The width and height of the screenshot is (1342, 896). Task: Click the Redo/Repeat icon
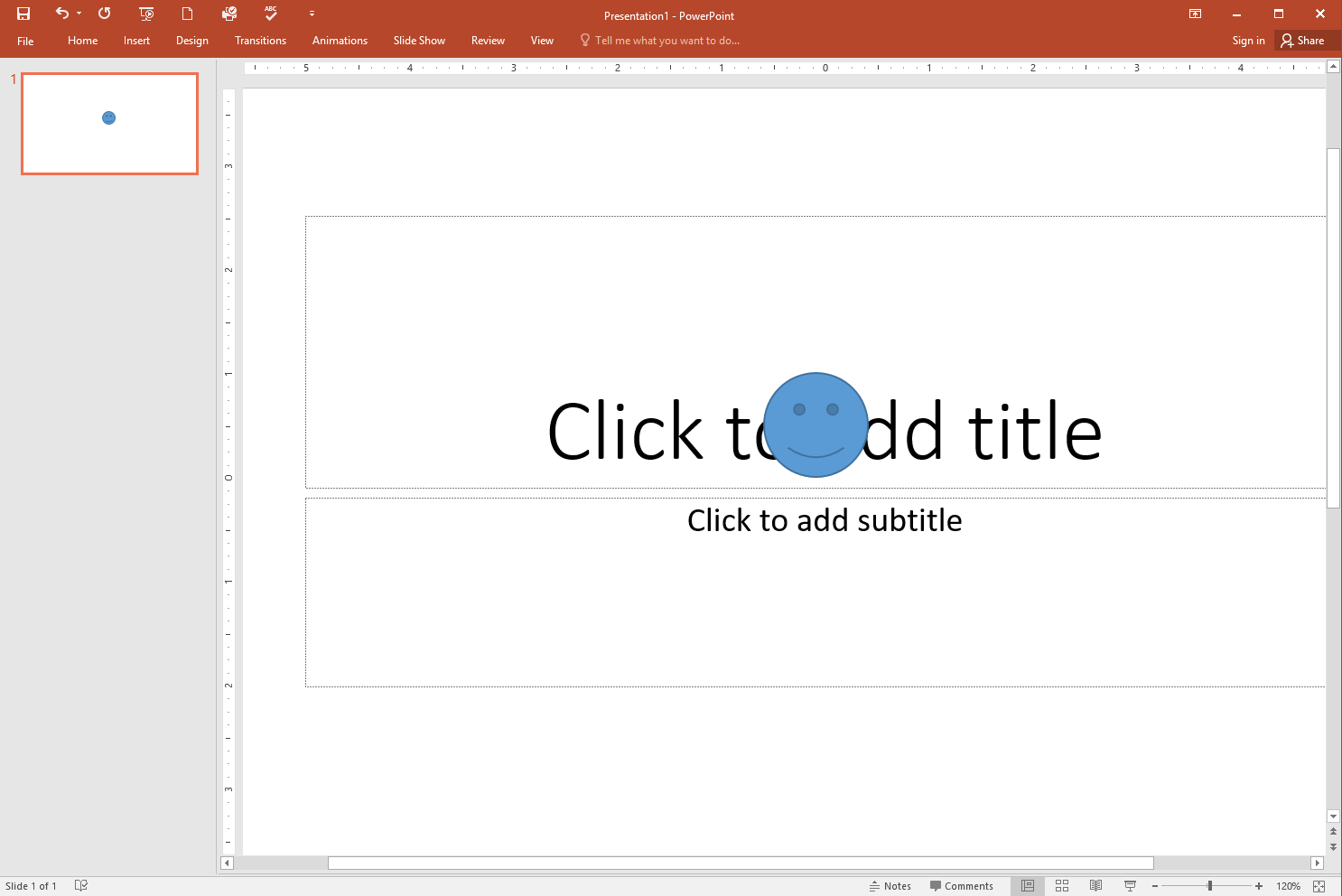coord(105,14)
